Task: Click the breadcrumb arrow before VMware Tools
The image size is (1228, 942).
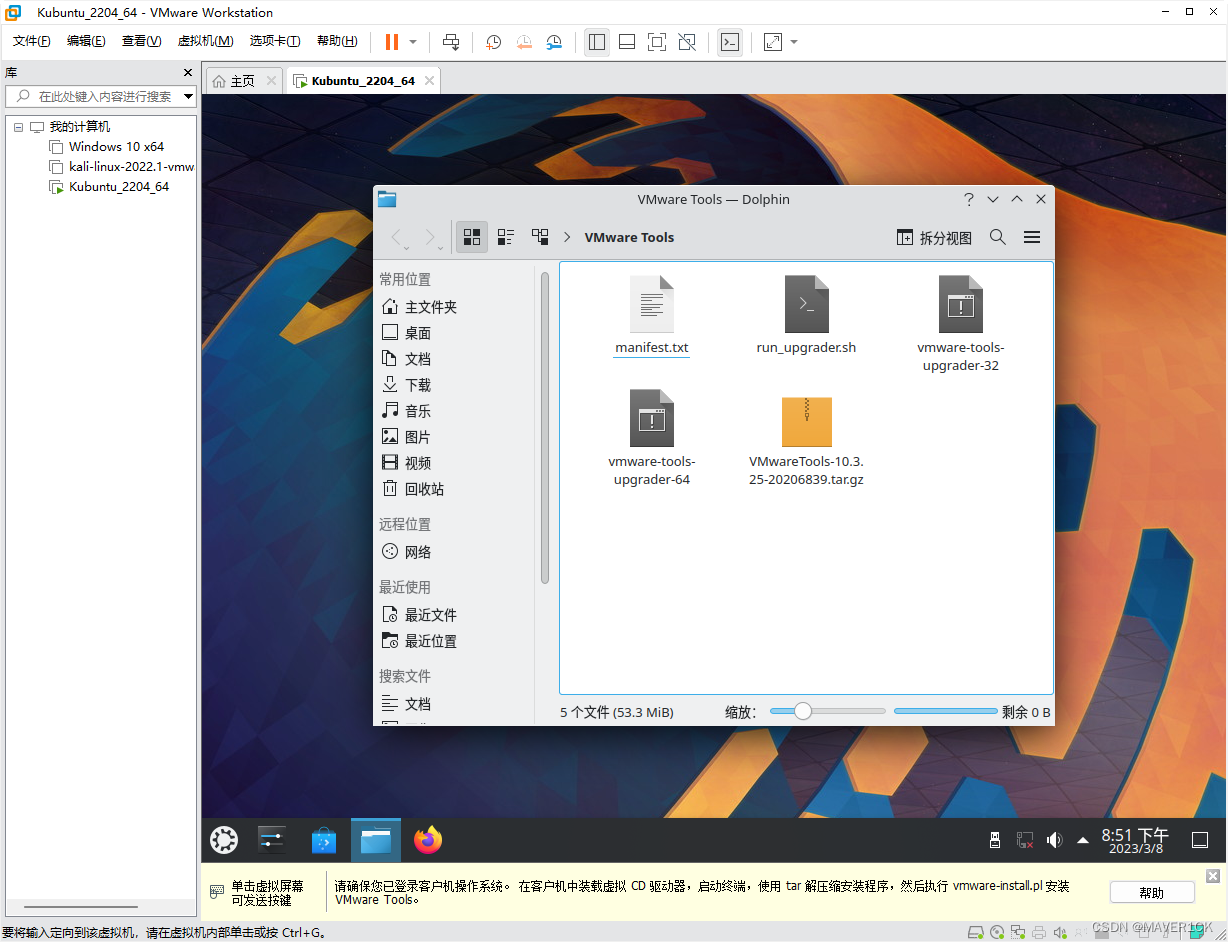Action: pyautogui.click(x=567, y=238)
